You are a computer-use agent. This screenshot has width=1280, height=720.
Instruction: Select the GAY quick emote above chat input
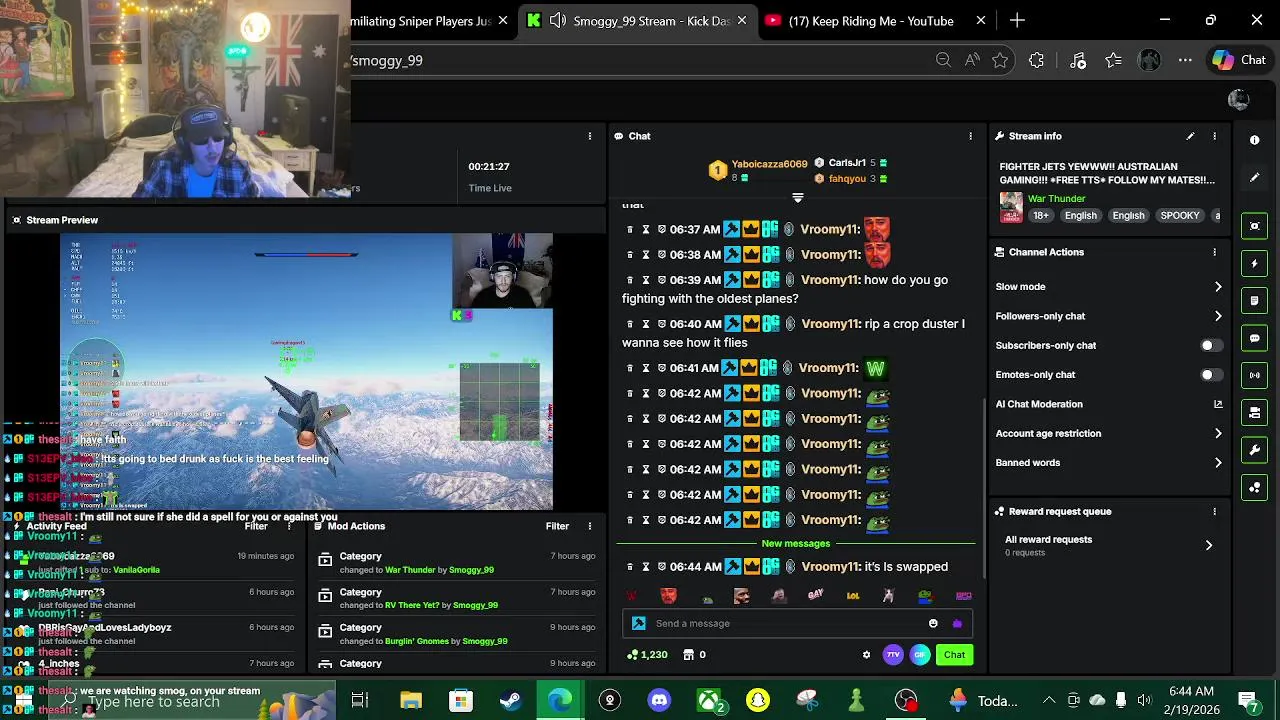tap(815, 596)
